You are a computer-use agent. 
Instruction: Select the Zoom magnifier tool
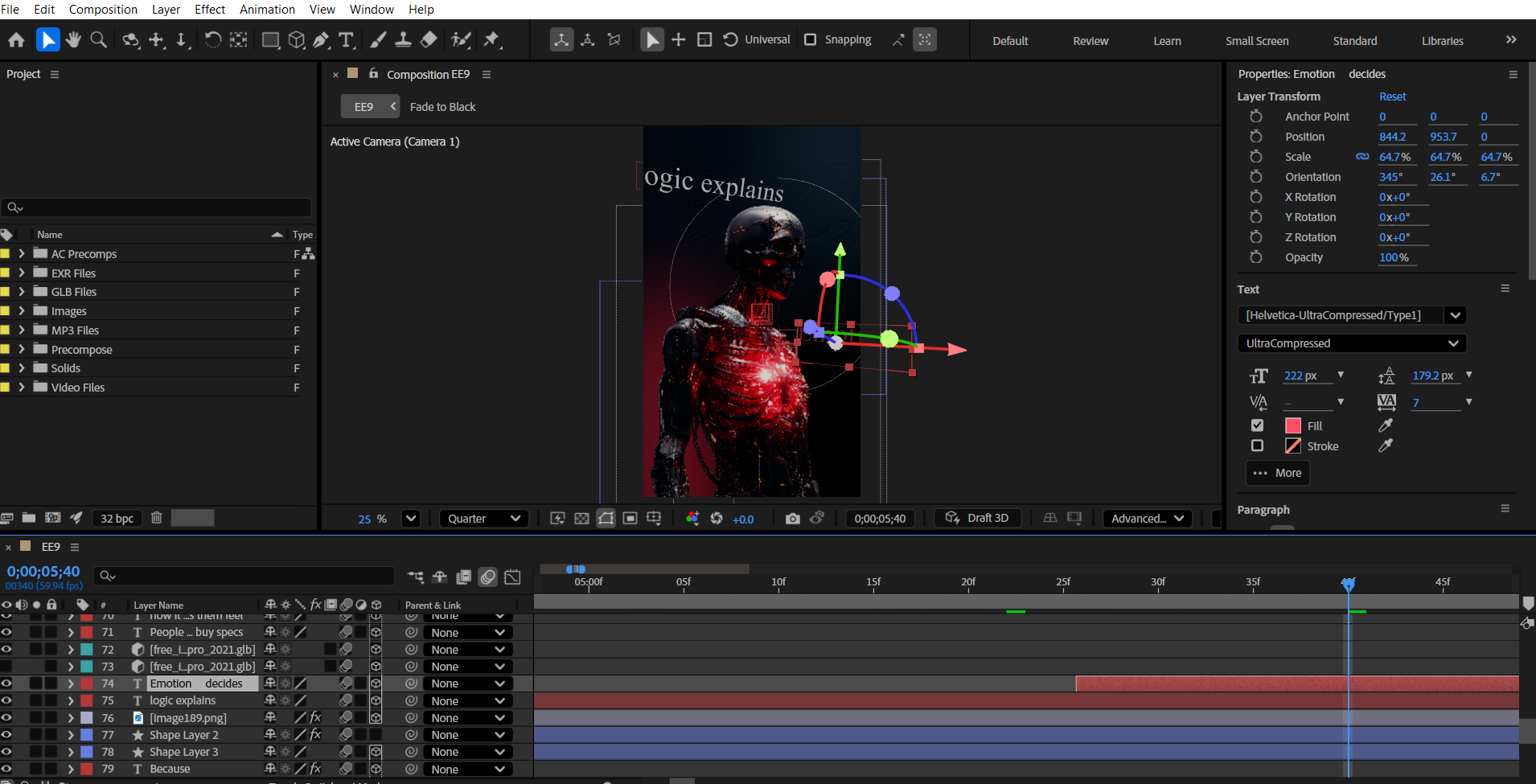(x=98, y=39)
